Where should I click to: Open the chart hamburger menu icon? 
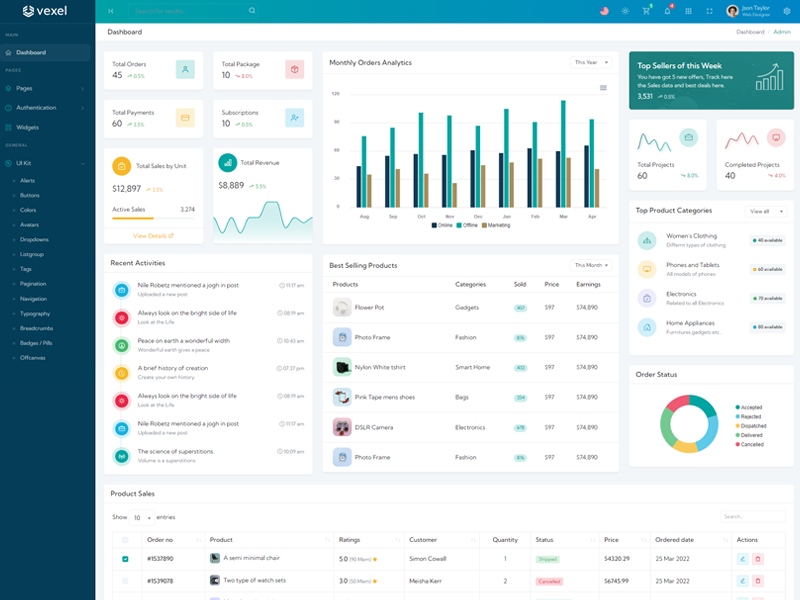(603, 88)
